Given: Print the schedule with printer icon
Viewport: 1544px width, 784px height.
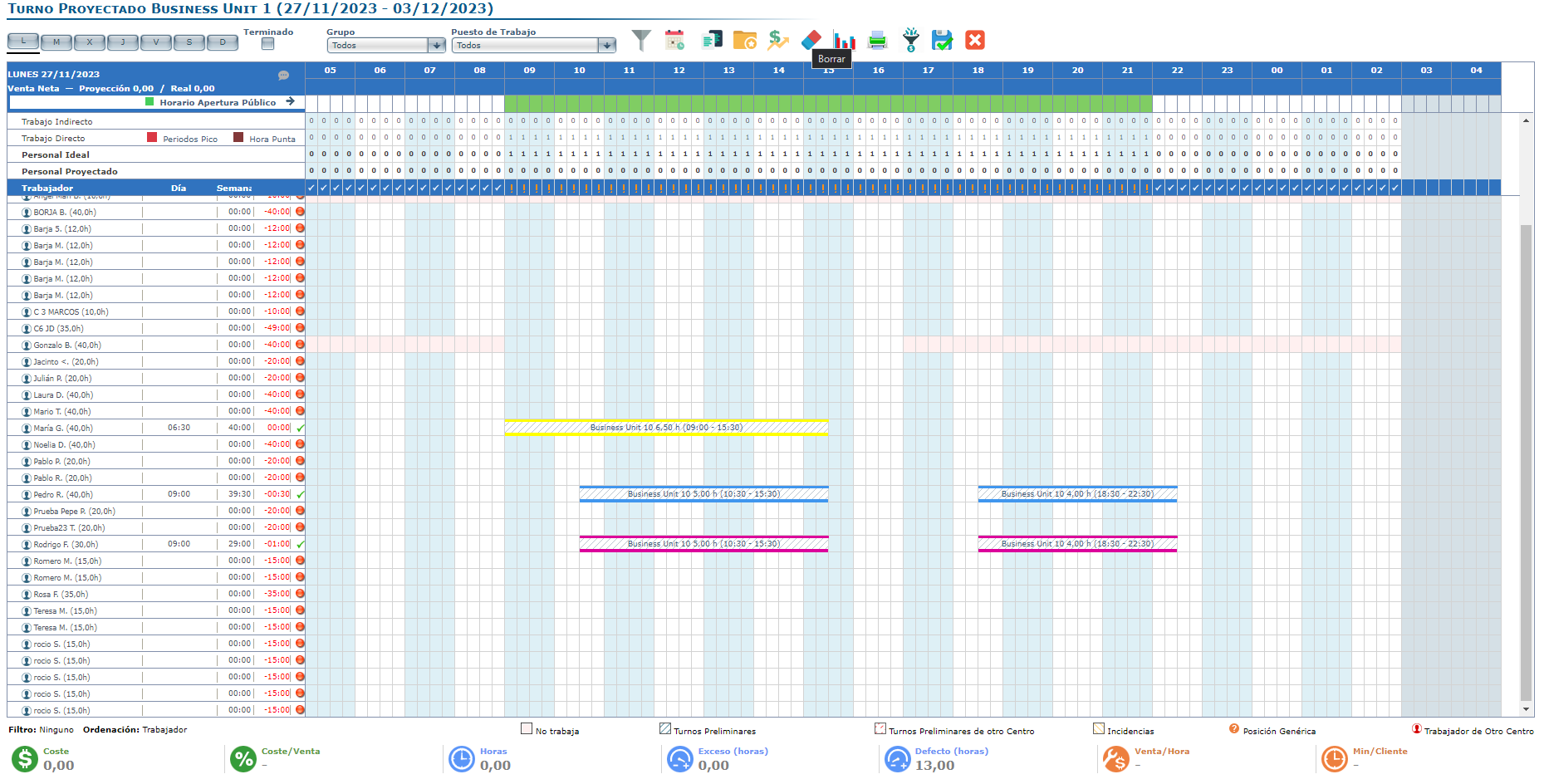Looking at the screenshot, I should pyautogui.click(x=878, y=40).
